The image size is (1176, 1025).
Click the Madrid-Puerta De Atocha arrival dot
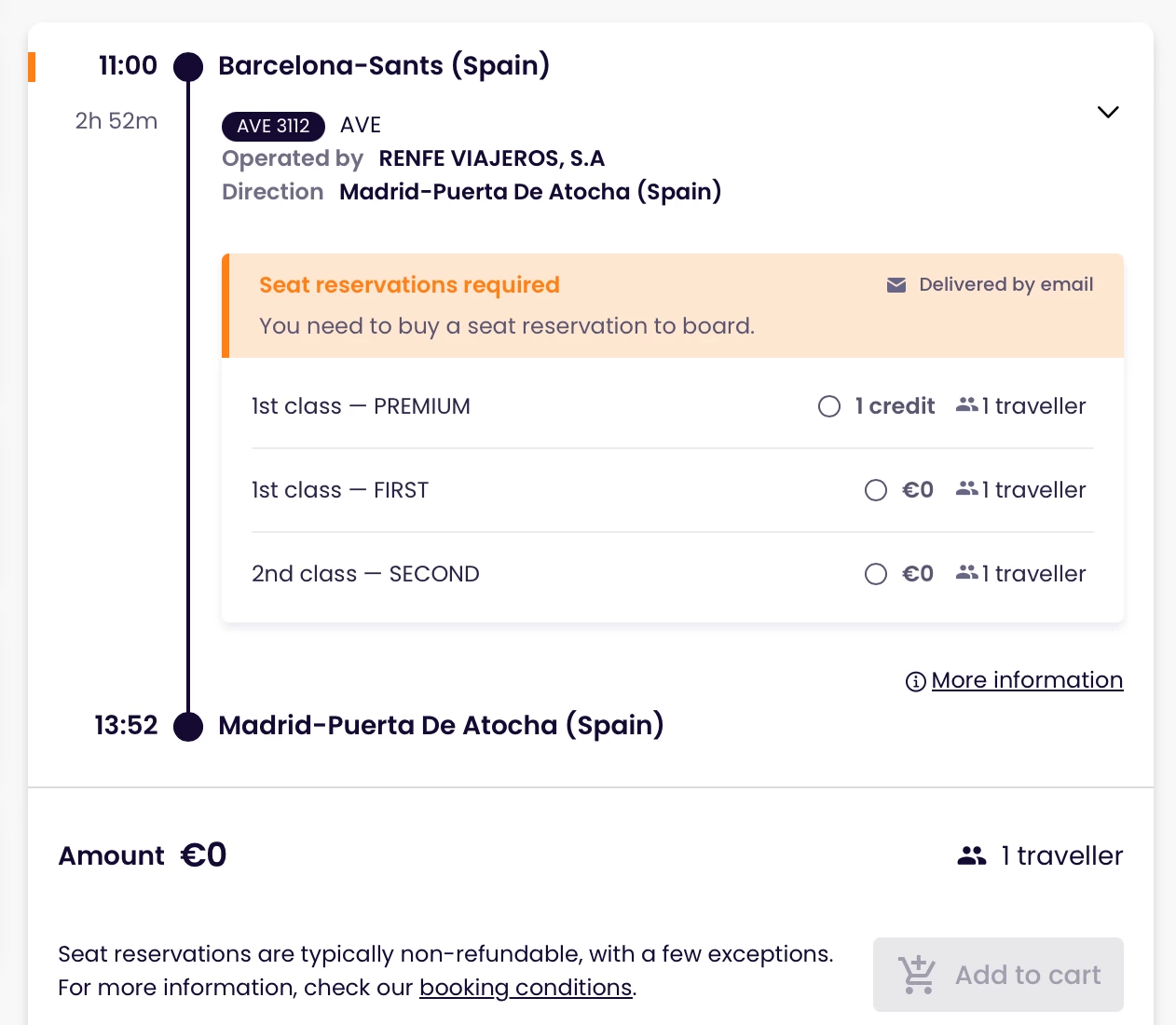click(x=188, y=726)
